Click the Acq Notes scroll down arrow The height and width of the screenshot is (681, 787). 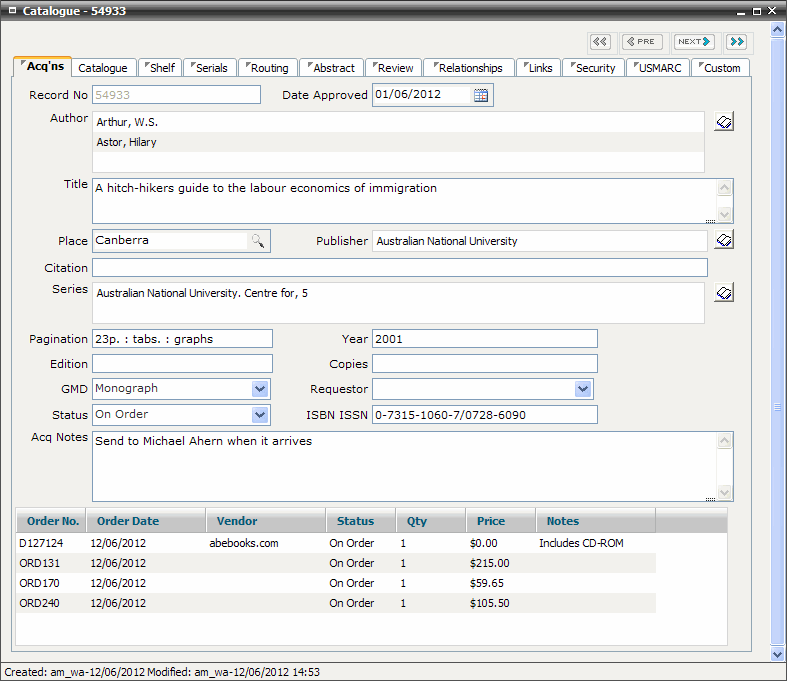(x=725, y=493)
